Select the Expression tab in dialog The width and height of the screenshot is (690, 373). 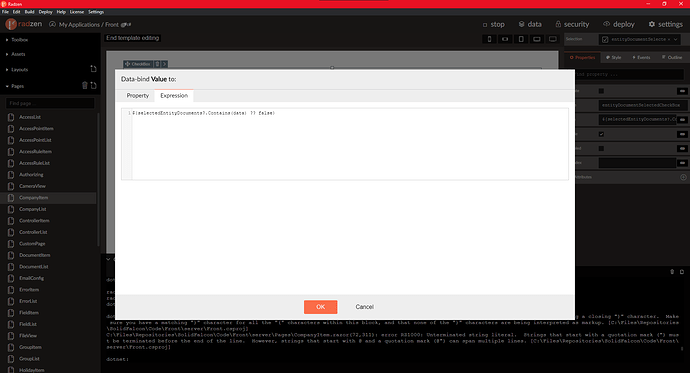click(x=174, y=95)
